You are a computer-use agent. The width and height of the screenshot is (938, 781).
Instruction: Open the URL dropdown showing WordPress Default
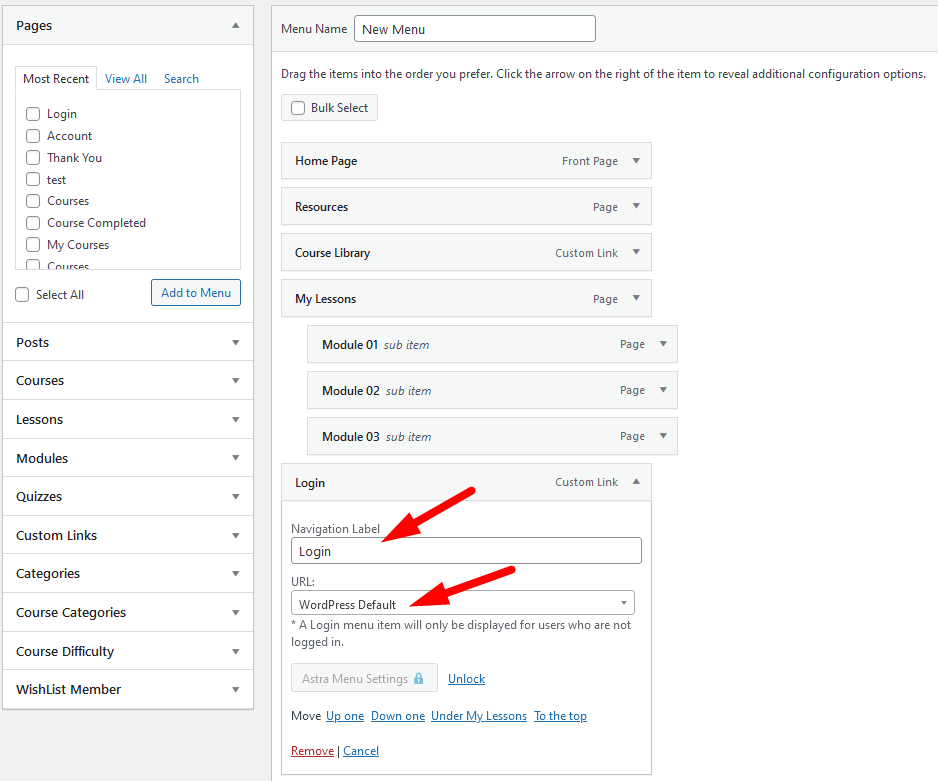pyautogui.click(x=462, y=602)
